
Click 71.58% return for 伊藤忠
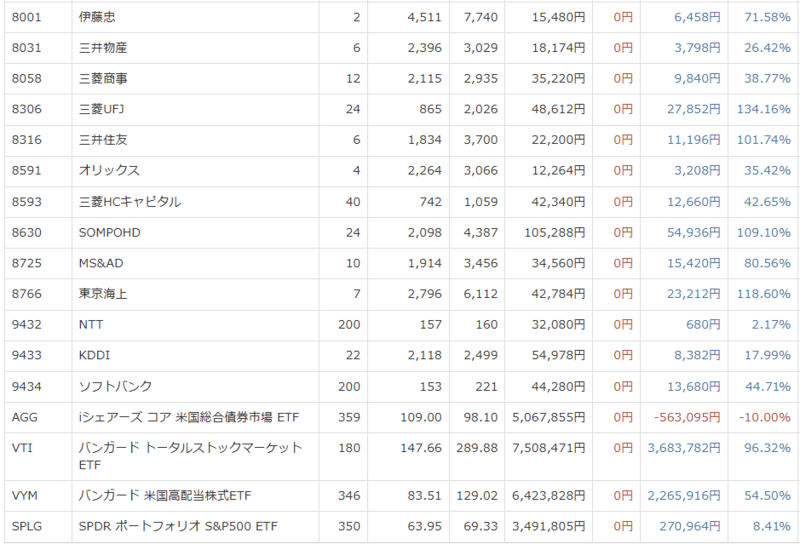point(767,17)
